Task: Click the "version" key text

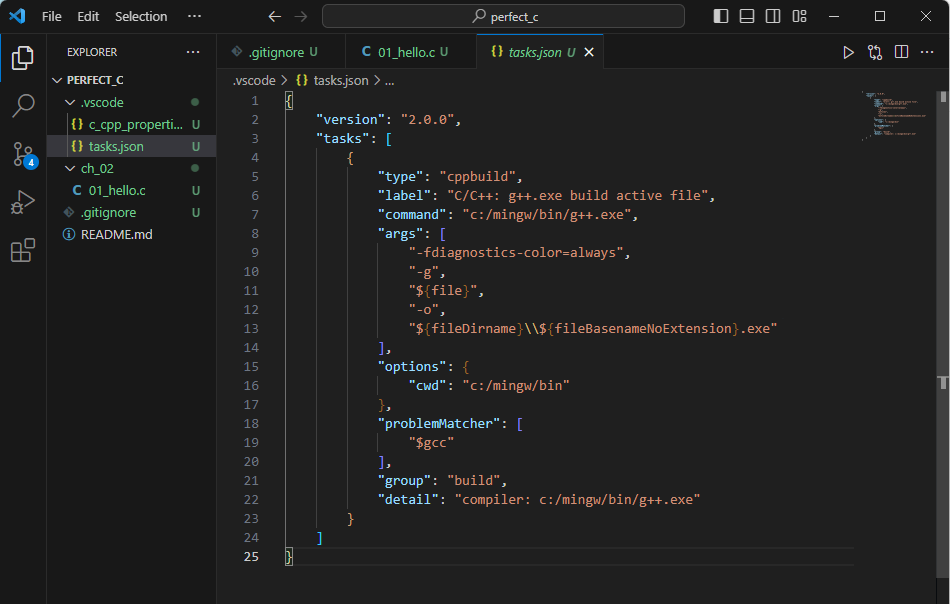Action: click(x=350, y=119)
